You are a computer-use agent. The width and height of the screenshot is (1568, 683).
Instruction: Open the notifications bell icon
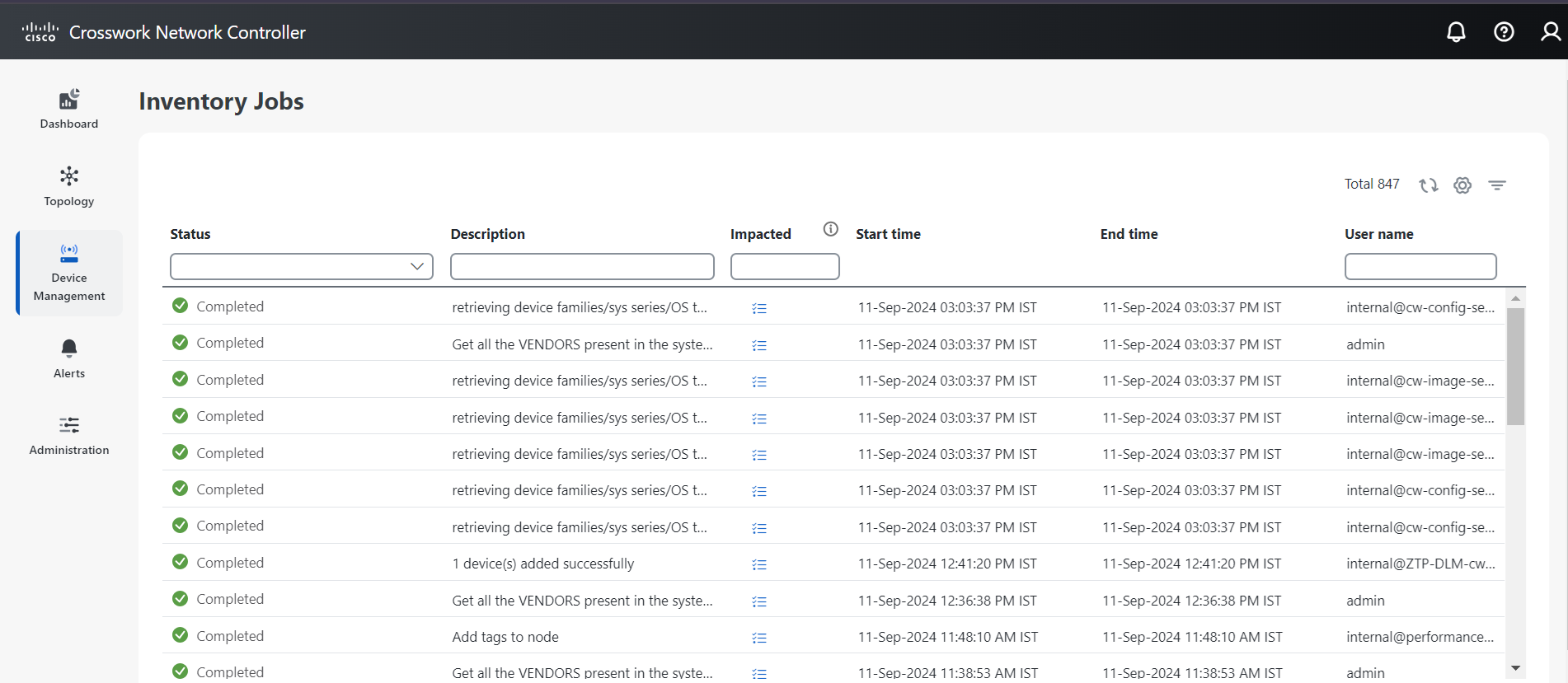coord(1456,32)
